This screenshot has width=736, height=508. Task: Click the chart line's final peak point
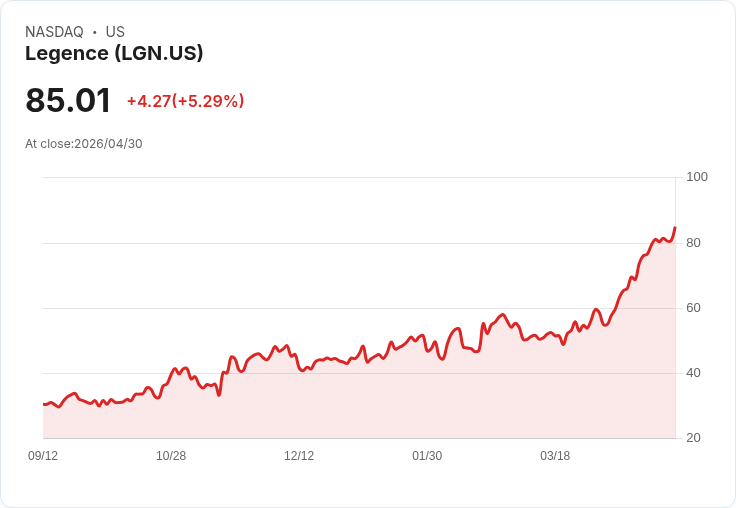[675, 228]
